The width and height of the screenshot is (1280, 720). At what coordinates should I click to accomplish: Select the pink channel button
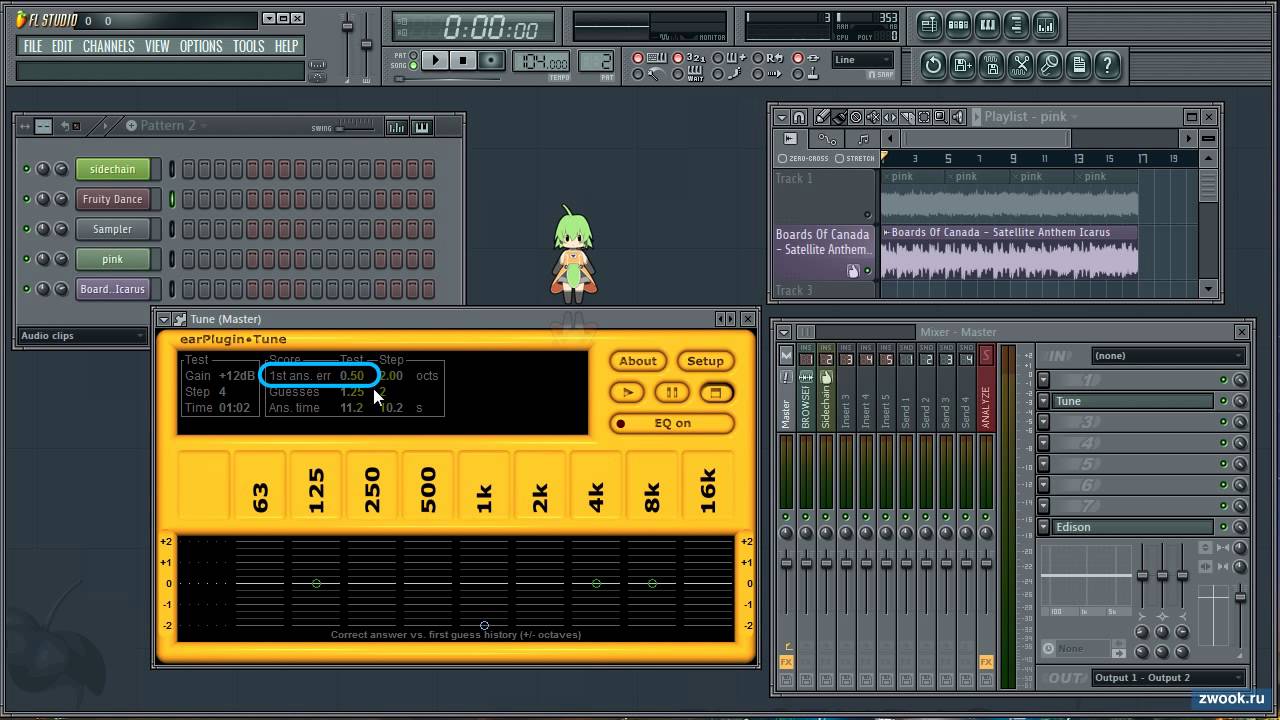[112, 259]
